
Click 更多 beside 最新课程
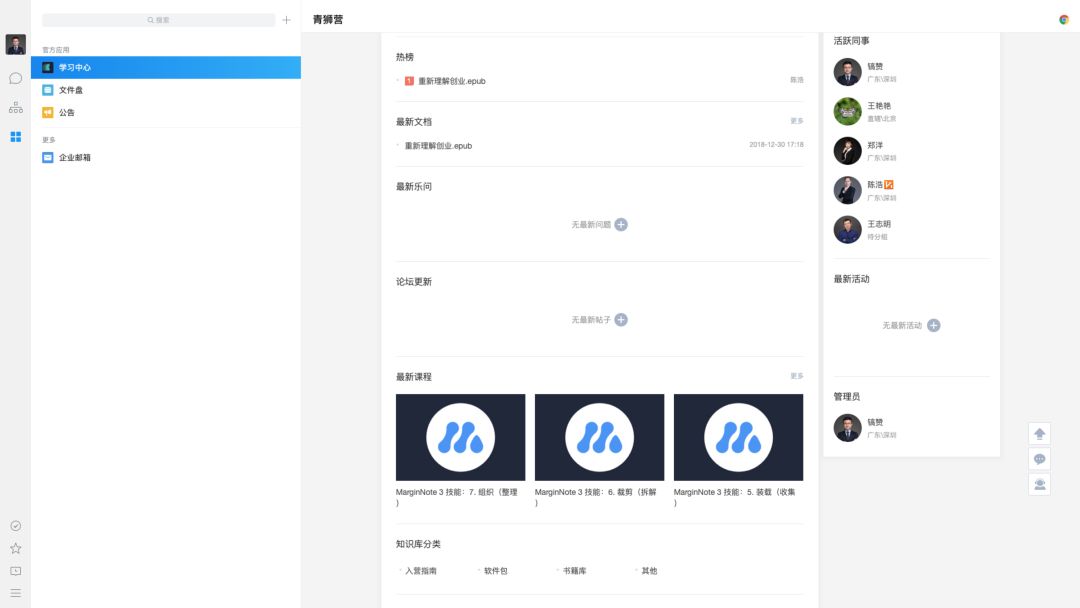click(x=797, y=376)
